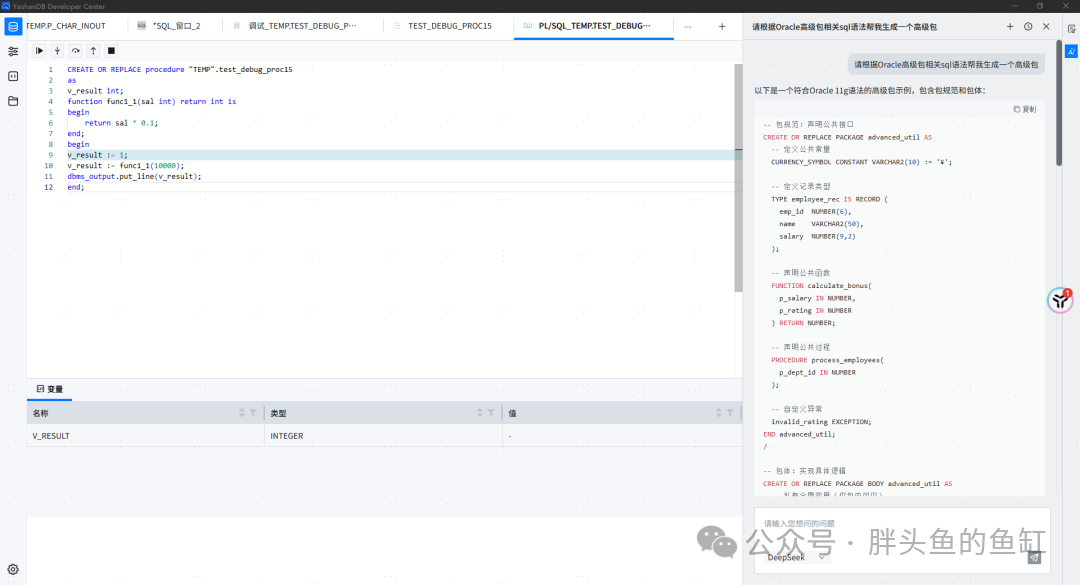Filter the 名称 column
The height and width of the screenshot is (585, 1080).
coord(253,413)
